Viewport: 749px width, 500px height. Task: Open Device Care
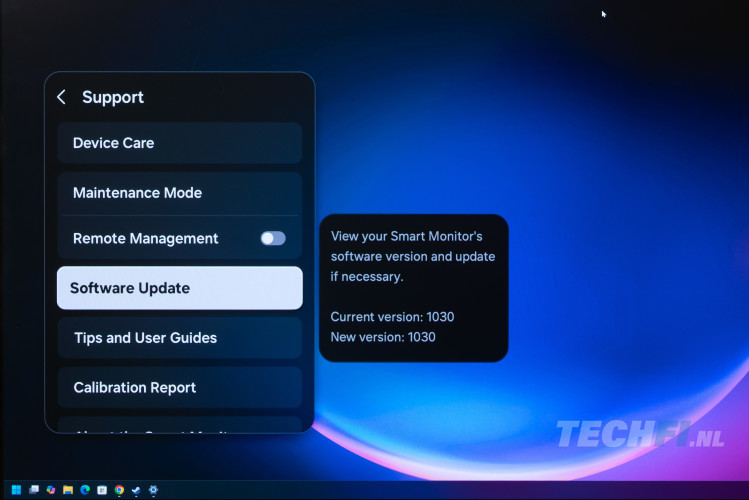tap(180, 143)
